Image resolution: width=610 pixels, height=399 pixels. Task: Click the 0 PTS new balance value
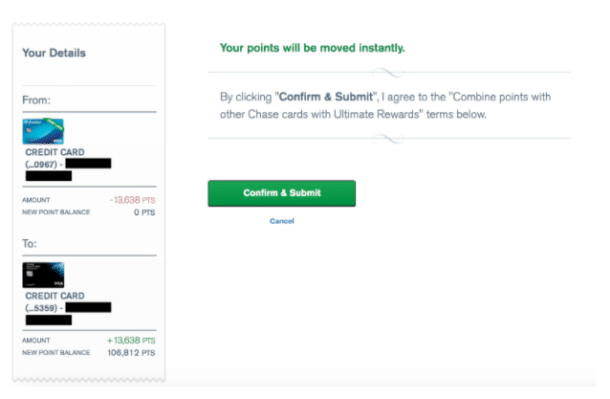pos(144,212)
